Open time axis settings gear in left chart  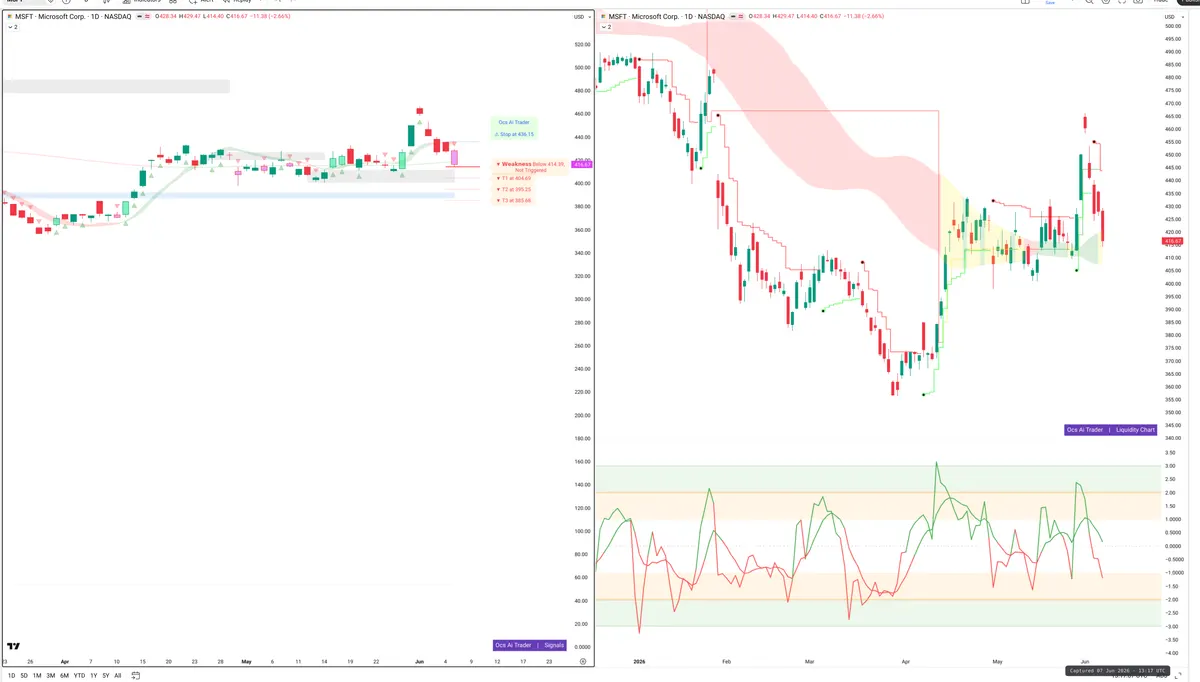[582, 661]
